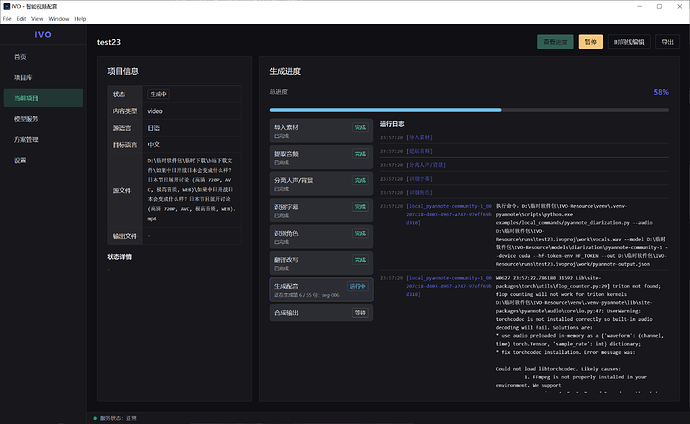Click the IVO app icon in title bar
The image size is (690, 424).
coord(7,6)
